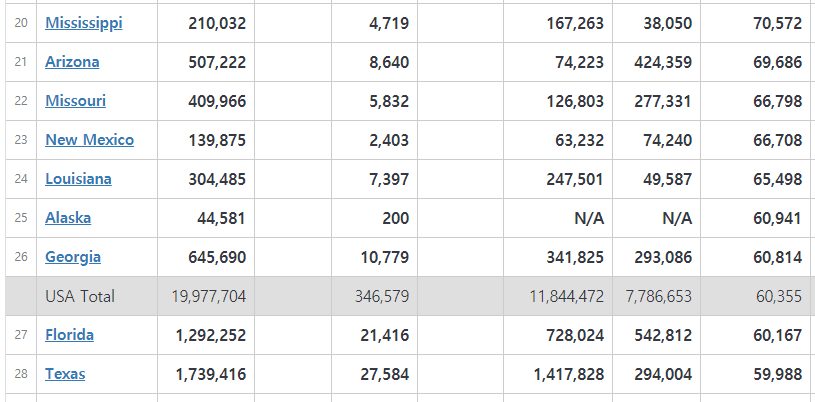Click the Missouri state link
The height and width of the screenshot is (402, 815).
click(x=75, y=101)
